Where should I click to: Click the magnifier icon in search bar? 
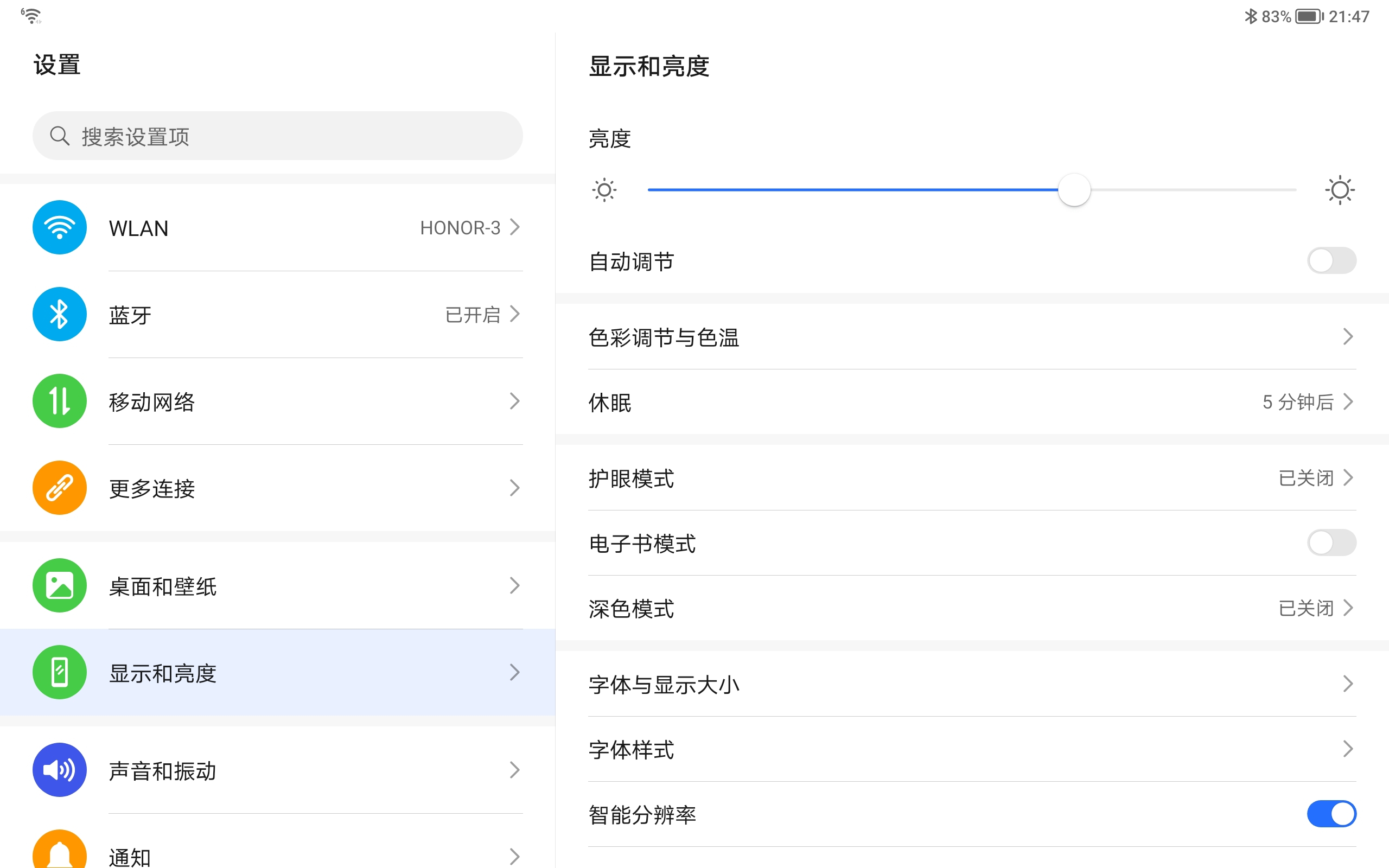point(60,136)
